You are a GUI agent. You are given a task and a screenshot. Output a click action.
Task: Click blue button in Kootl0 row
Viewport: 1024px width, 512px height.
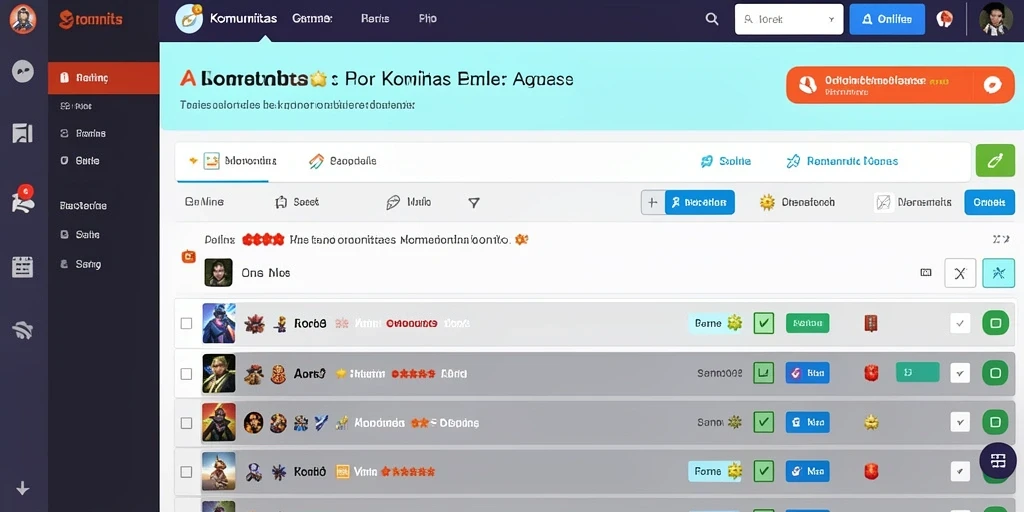coord(807,470)
